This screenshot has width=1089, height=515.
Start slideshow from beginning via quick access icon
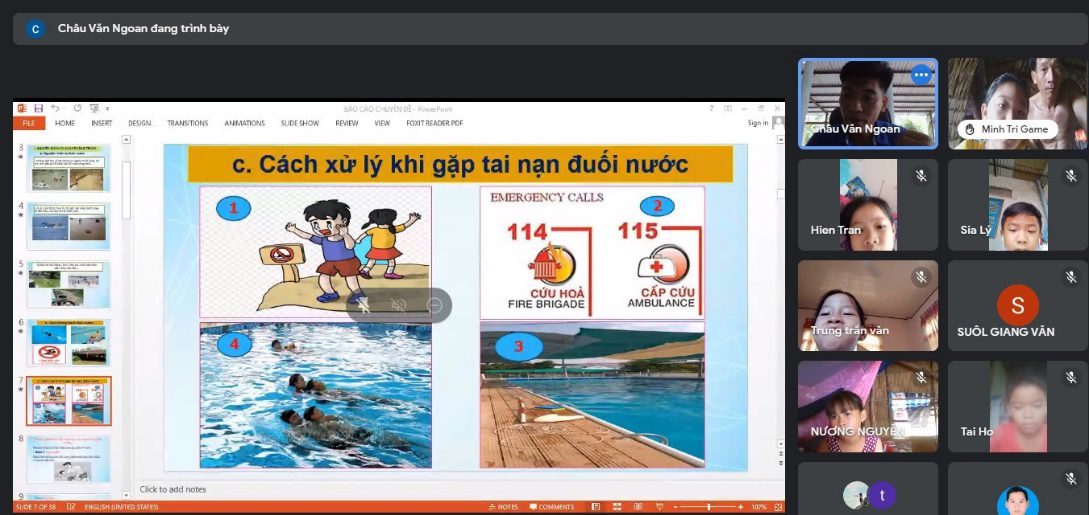94,108
